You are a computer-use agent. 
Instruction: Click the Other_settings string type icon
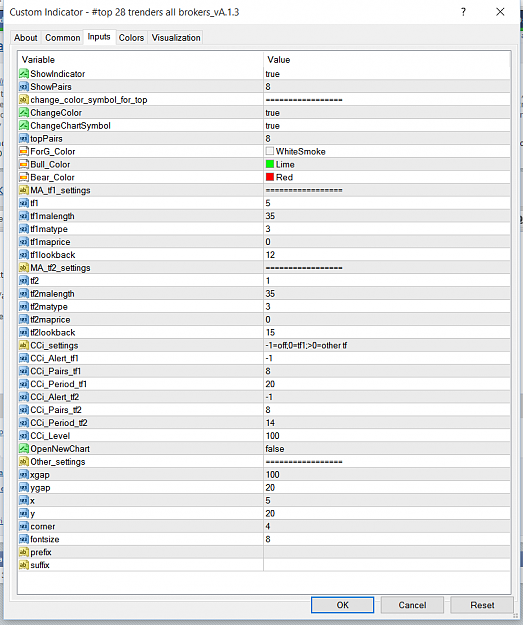(x=24, y=462)
